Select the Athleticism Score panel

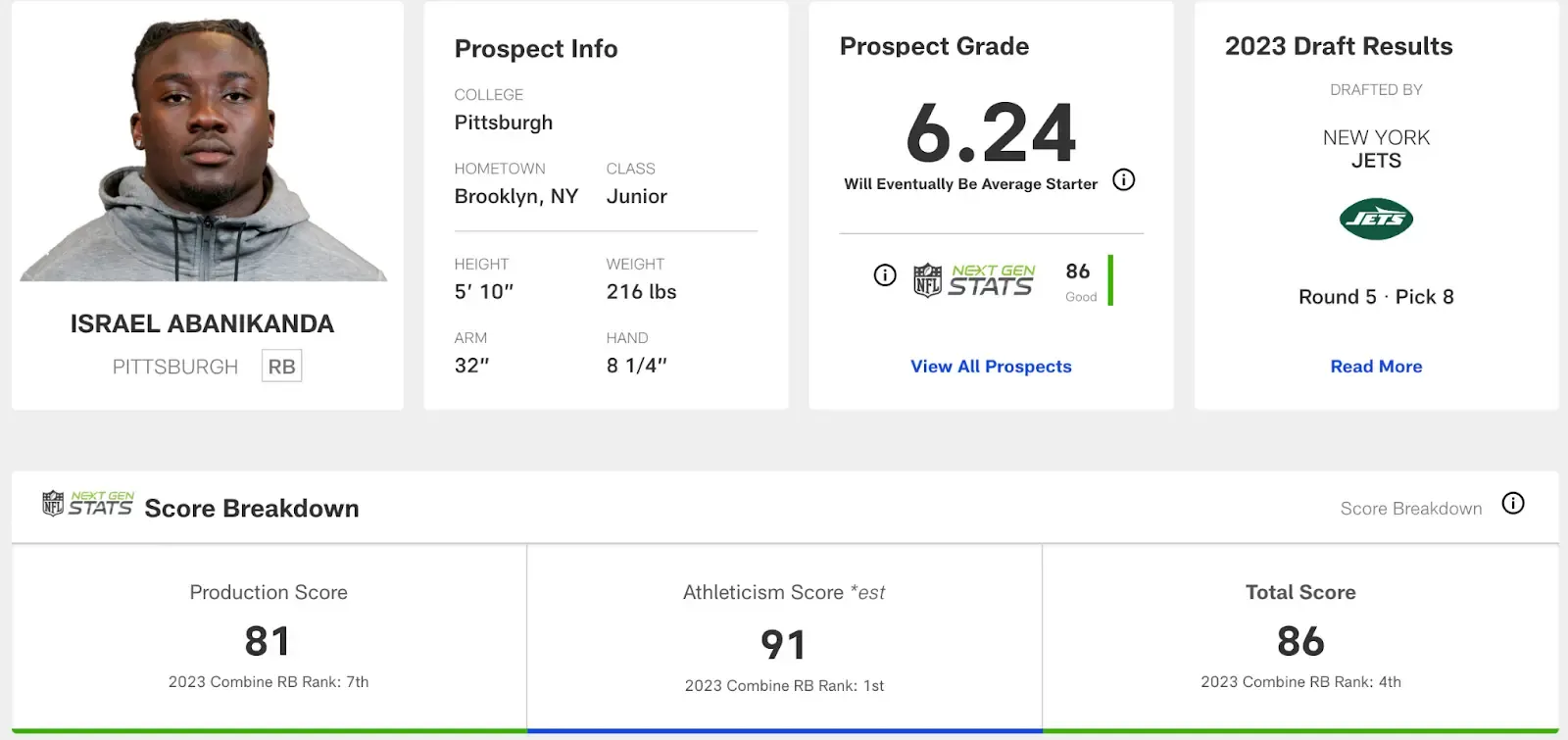pyautogui.click(x=784, y=639)
